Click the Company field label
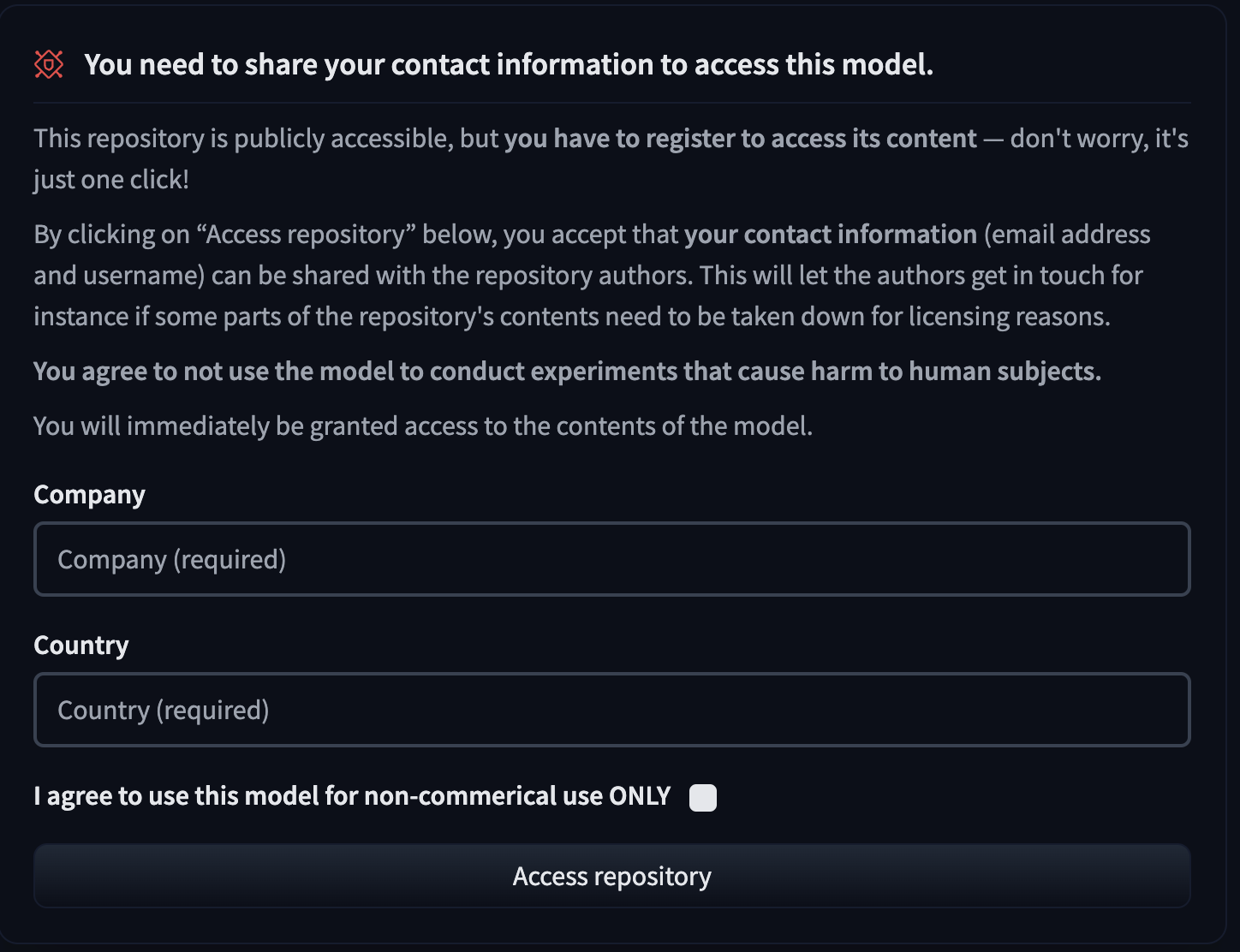Image resolution: width=1240 pixels, height=952 pixels. coord(89,495)
